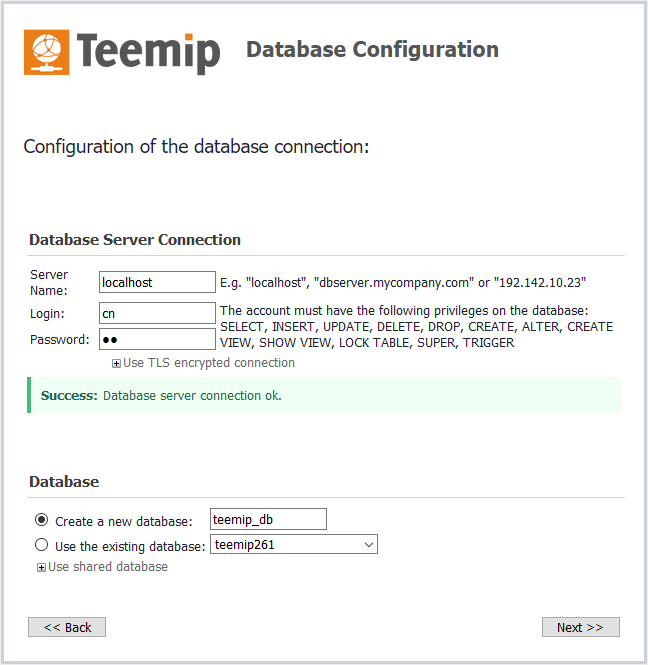This screenshot has width=648, height=665.
Task: Select the Create a new database radio button
Action: (41, 520)
